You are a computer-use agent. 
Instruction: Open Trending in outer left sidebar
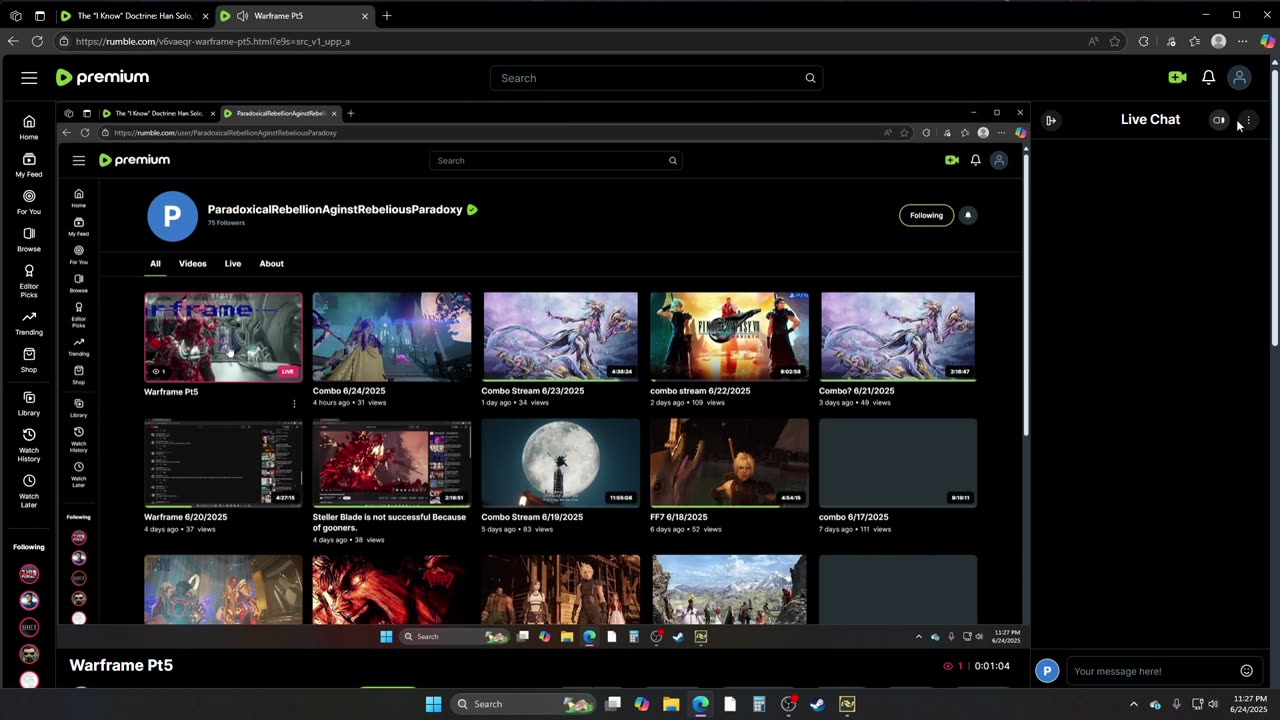click(29, 323)
